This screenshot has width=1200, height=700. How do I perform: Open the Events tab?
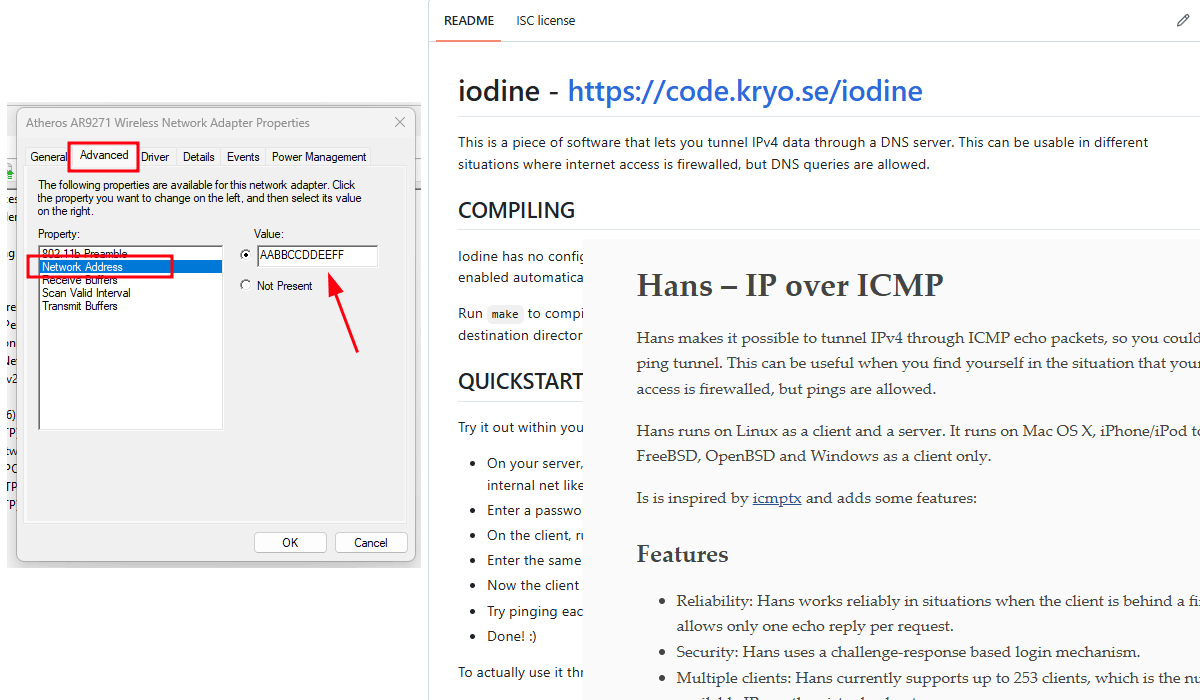tap(243, 157)
